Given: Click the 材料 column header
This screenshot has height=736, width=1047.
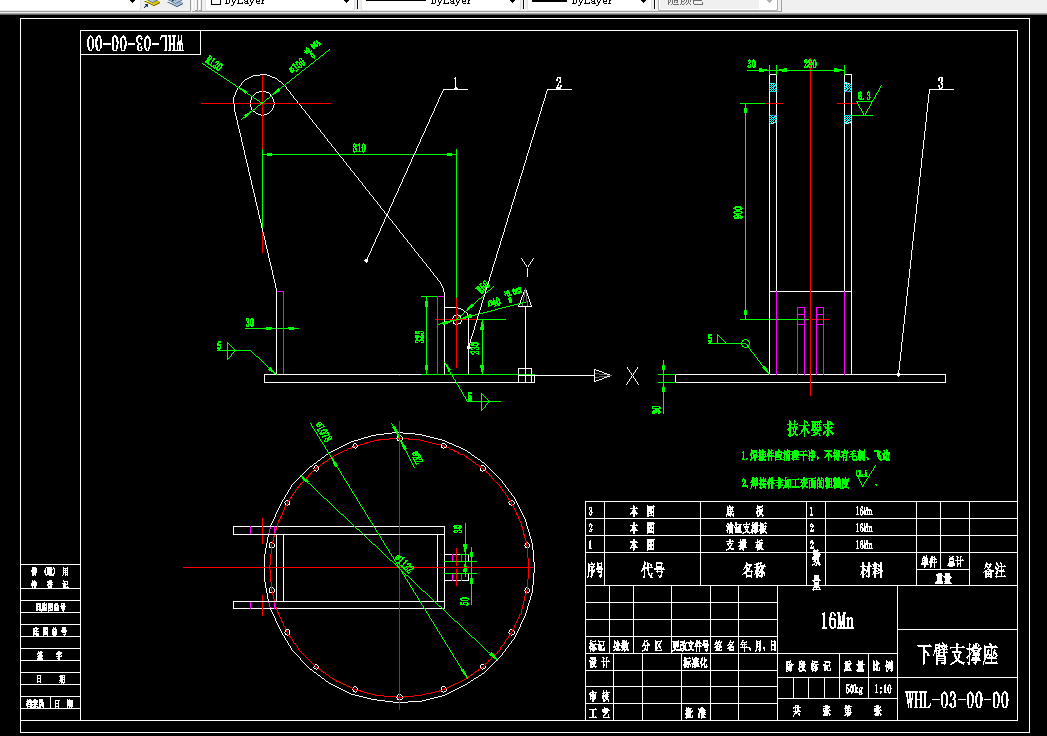Looking at the screenshot, I should pyautogui.click(x=871, y=570).
